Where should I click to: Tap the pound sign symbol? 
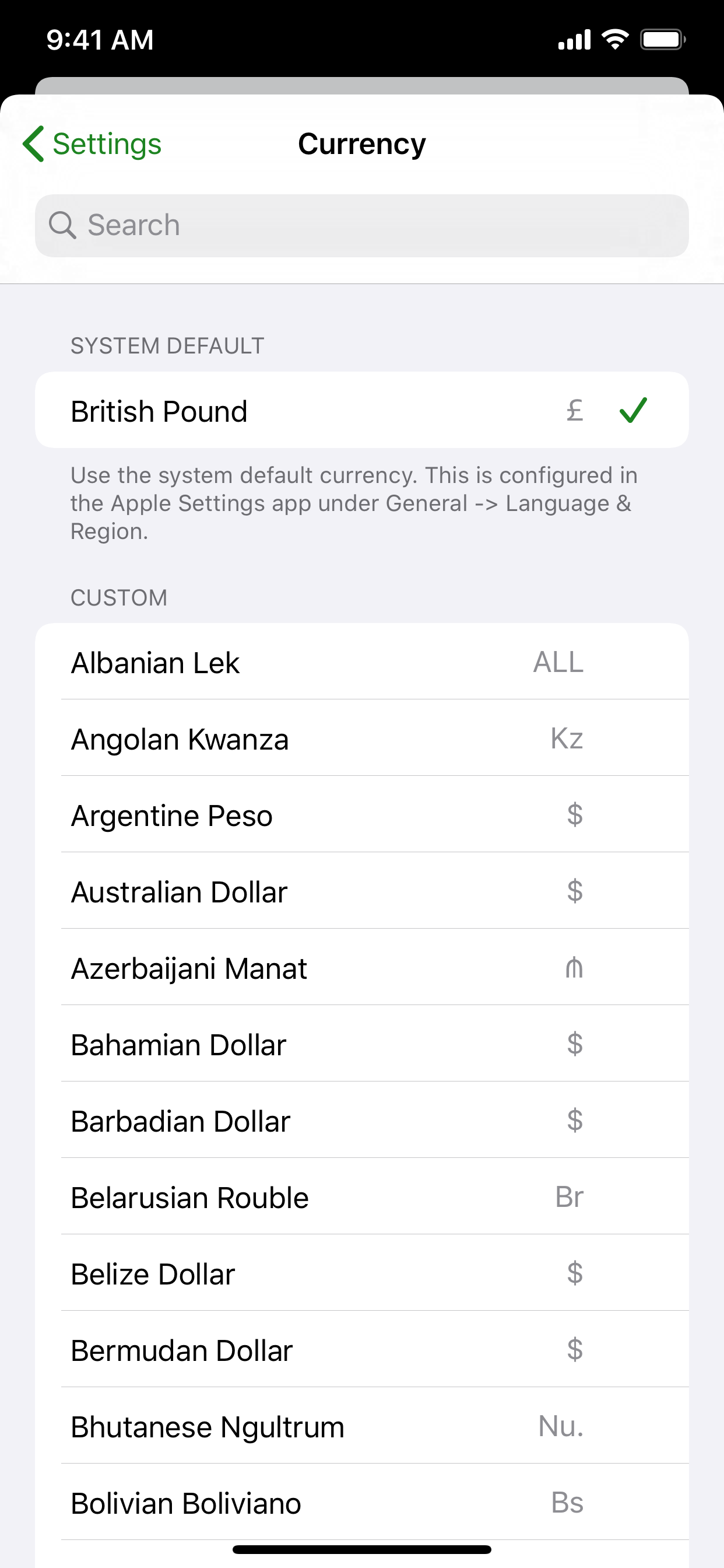(x=574, y=409)
